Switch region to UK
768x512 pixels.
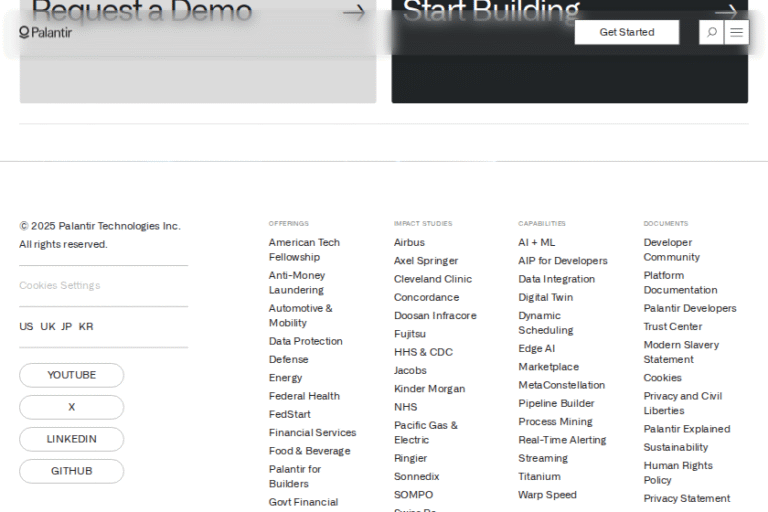[48, 326]
